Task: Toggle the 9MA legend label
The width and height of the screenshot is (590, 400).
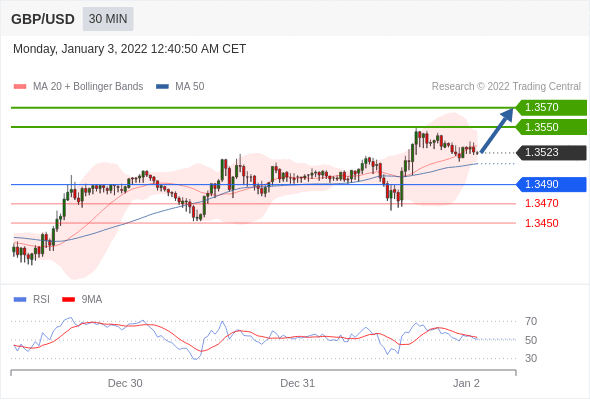Action: tap(92, 300)
